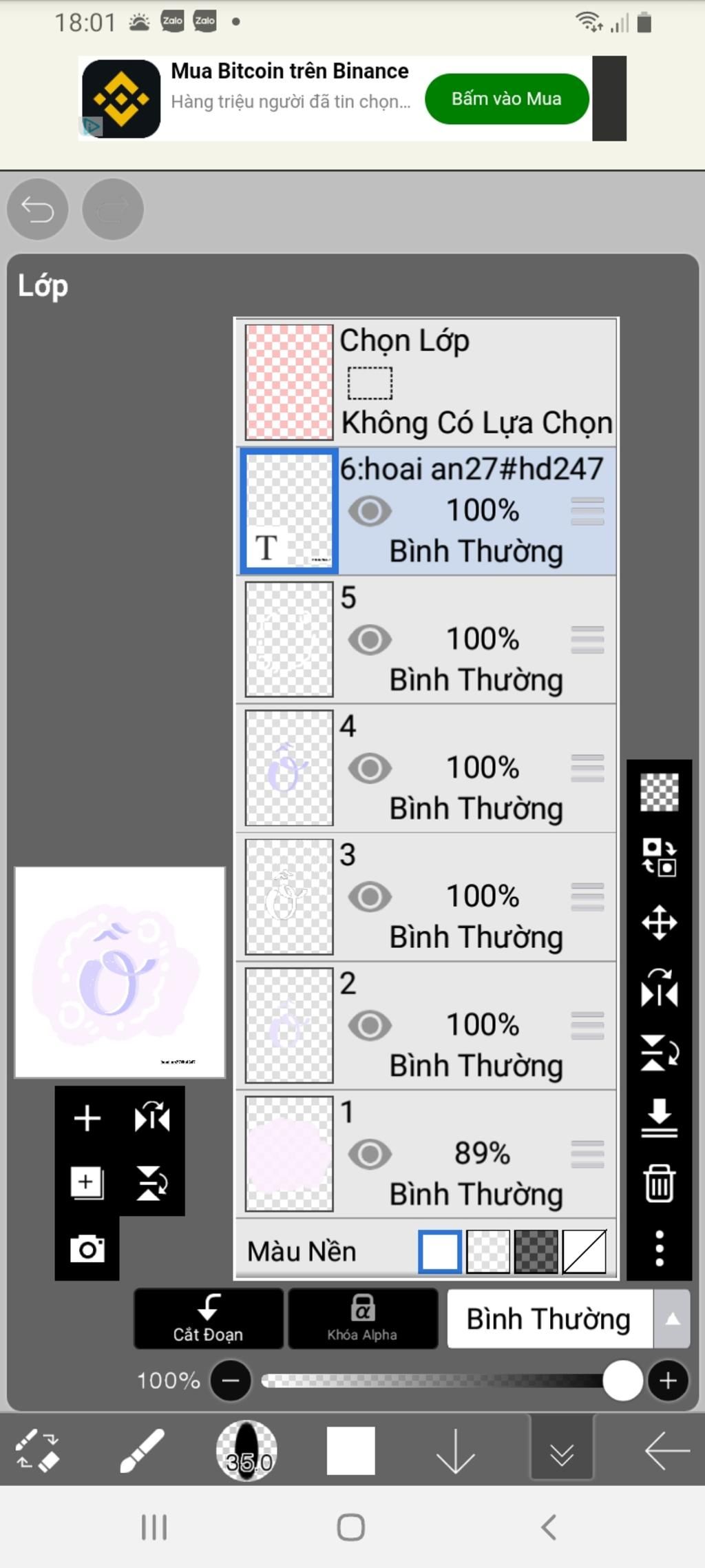Viewport: 705px width, 1568px height.
Task: Click the merge layer down icon
Action: pos(659,1117)
